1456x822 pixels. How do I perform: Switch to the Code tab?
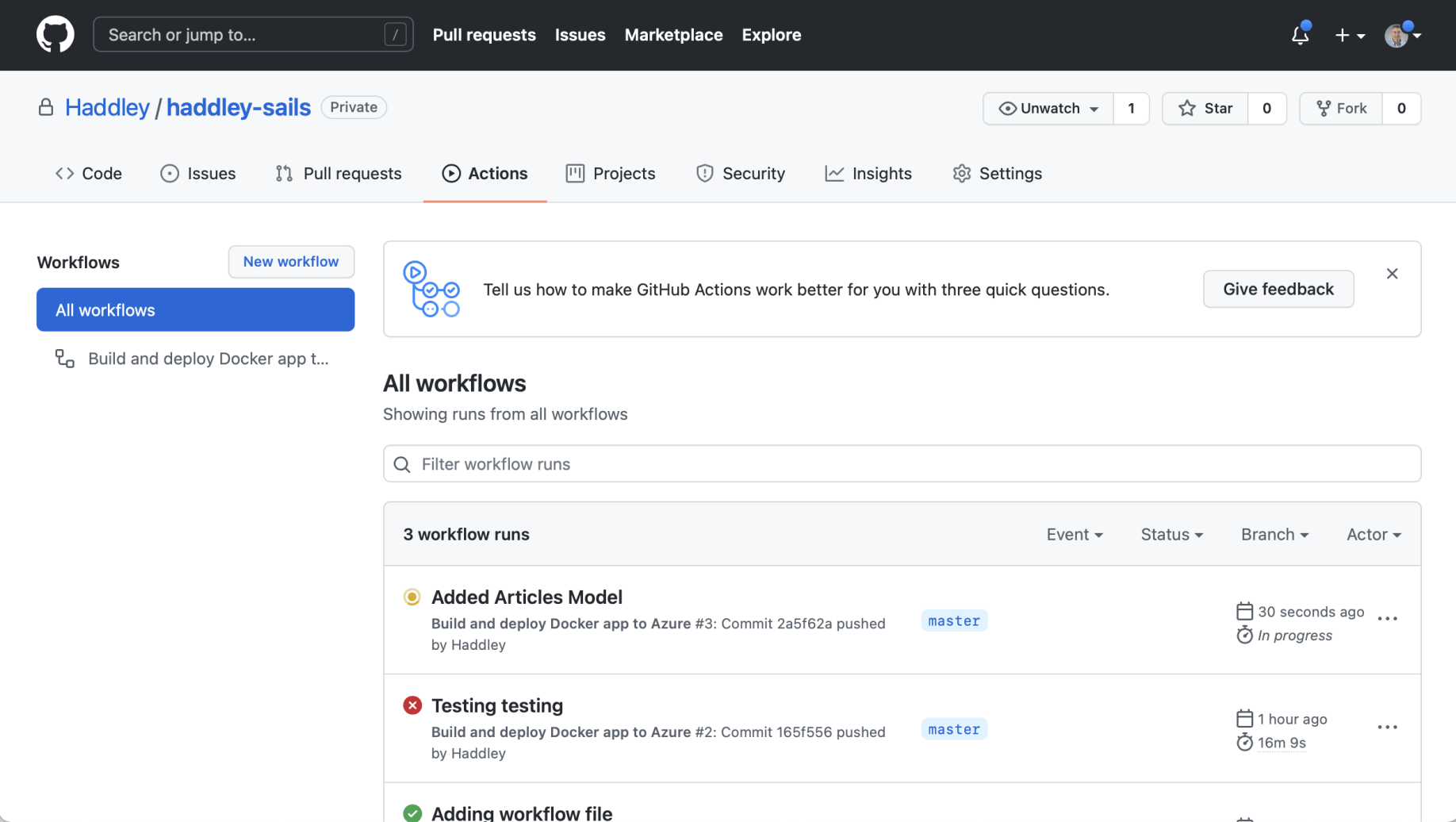(x=89, y=174)
